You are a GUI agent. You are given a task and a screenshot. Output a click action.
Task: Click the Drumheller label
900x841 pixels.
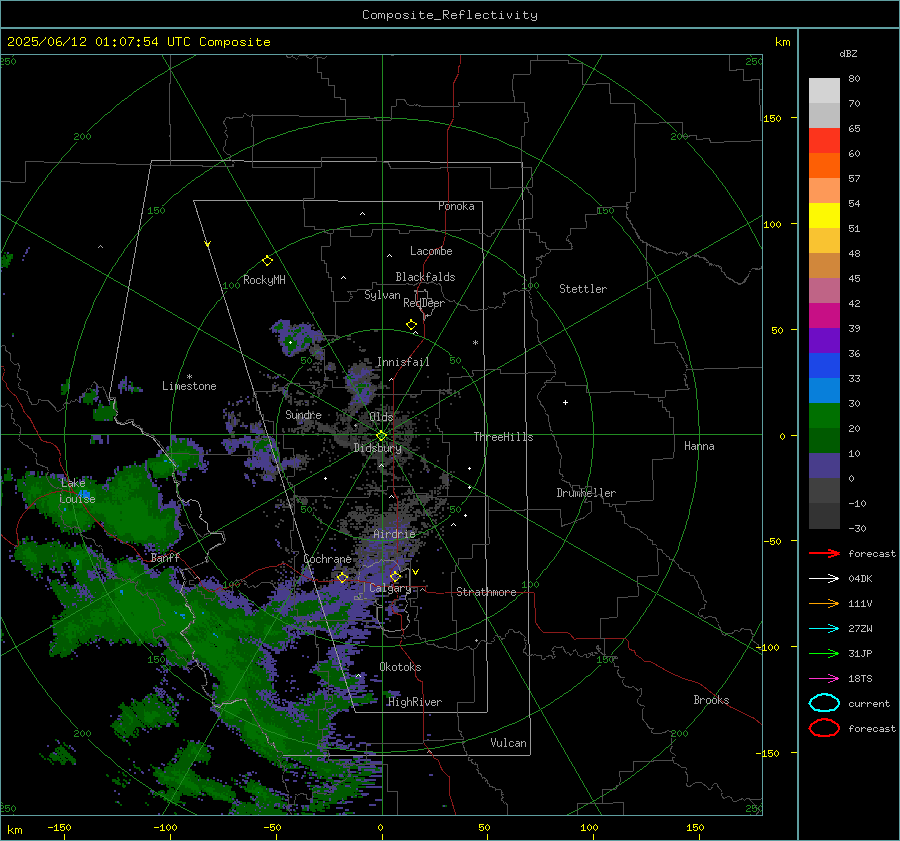tap(586, 493)
